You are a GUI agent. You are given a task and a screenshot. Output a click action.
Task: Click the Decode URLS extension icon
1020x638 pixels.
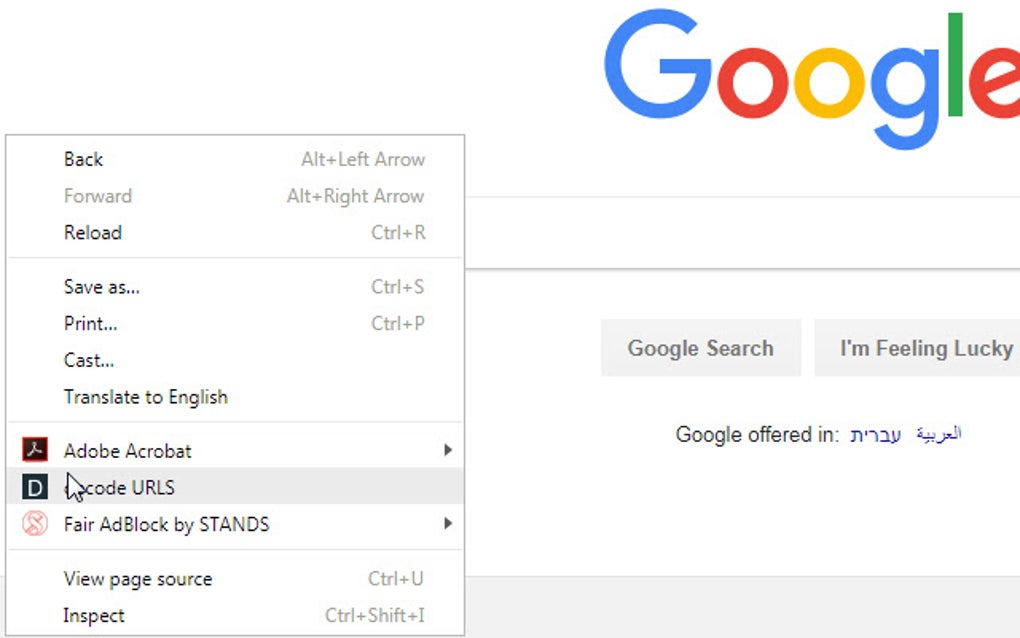click(35, 487)
